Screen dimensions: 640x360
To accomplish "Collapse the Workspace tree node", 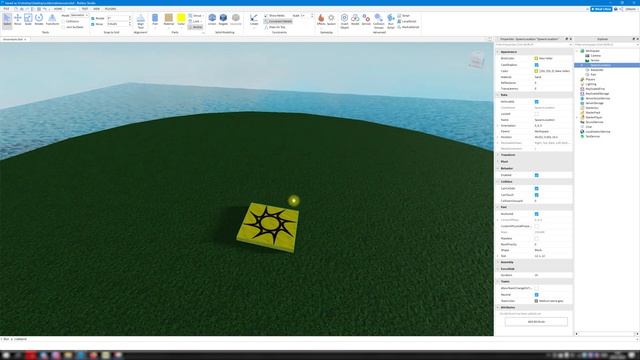I will [578, 51].
